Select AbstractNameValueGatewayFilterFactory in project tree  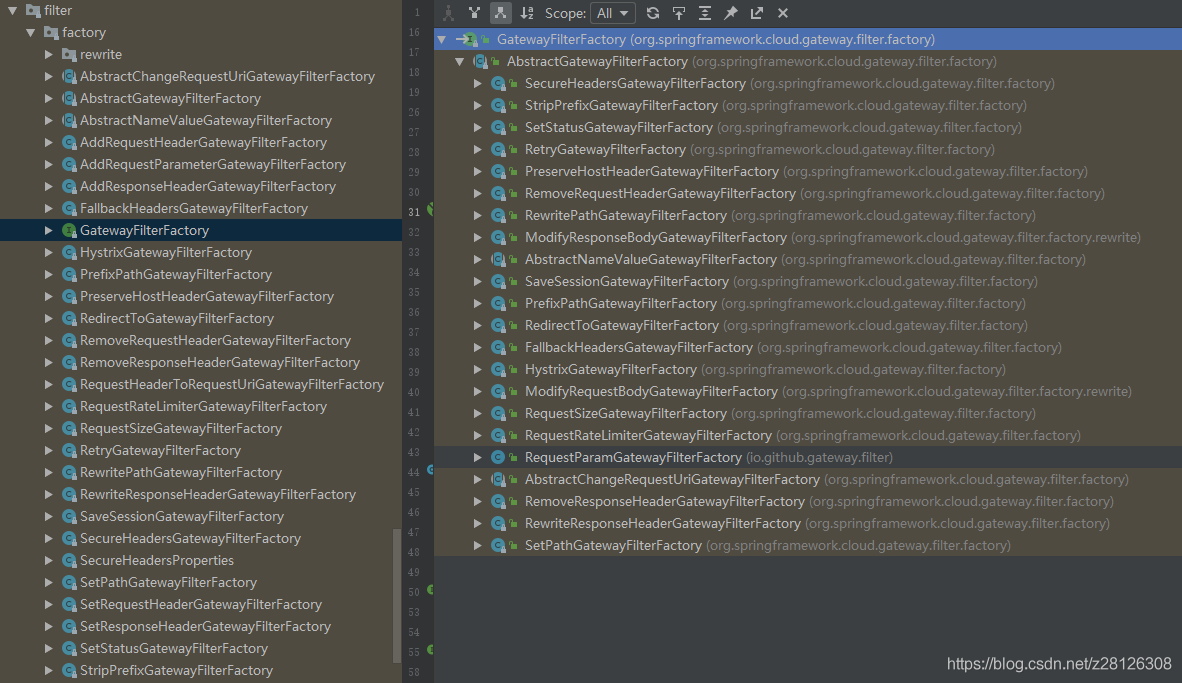[x=206, y=121]
